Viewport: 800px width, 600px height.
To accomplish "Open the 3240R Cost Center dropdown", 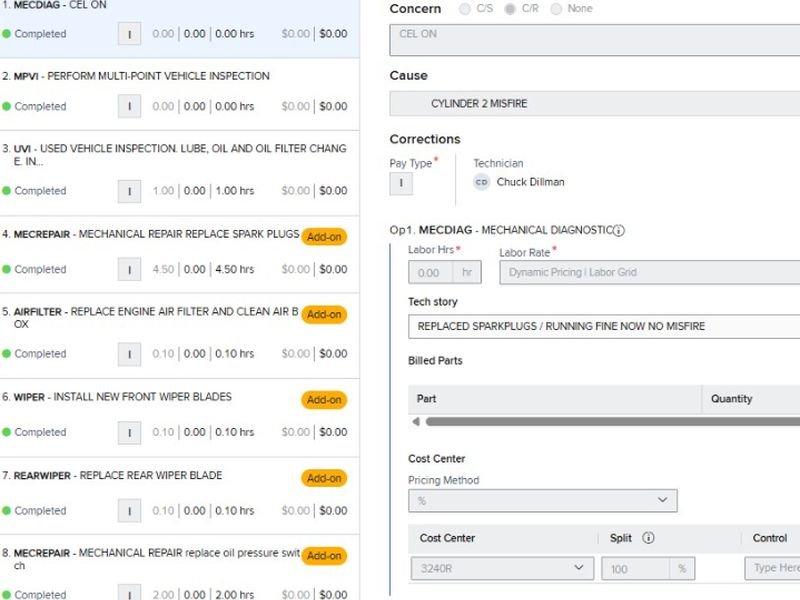I will pyautogui.click(x=503, y=568).
